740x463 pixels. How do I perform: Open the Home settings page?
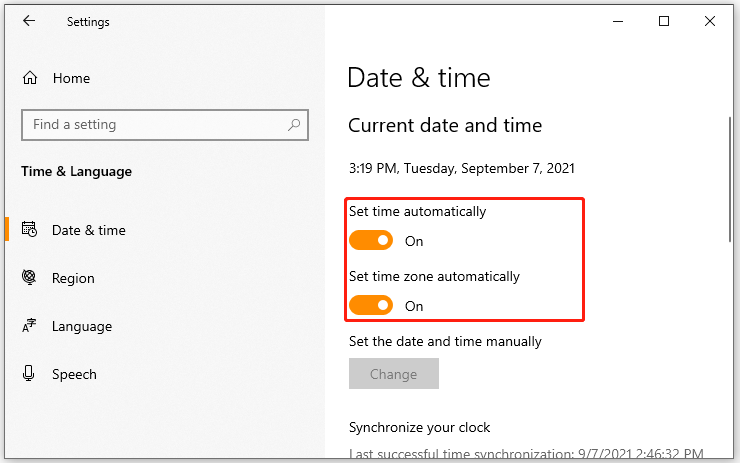pos(71,78)
